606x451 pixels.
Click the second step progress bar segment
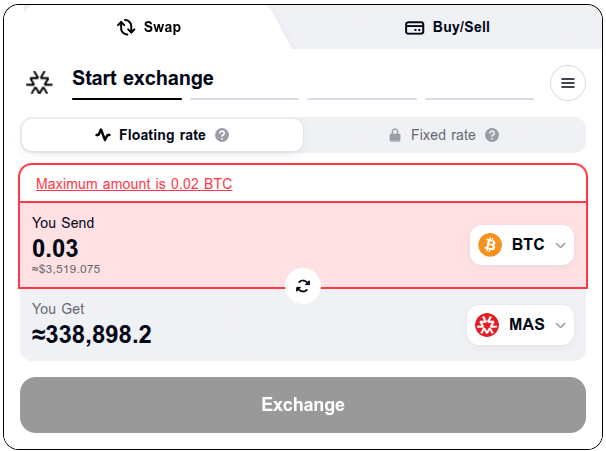[x=244, y=99]
